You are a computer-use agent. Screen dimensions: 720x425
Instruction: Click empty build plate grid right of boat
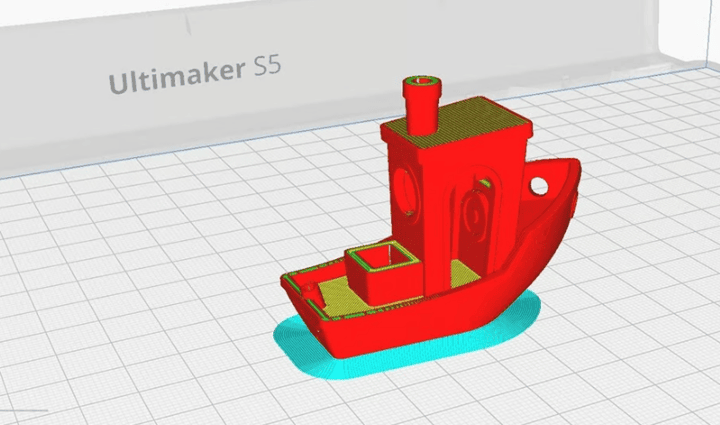[640, 300]
